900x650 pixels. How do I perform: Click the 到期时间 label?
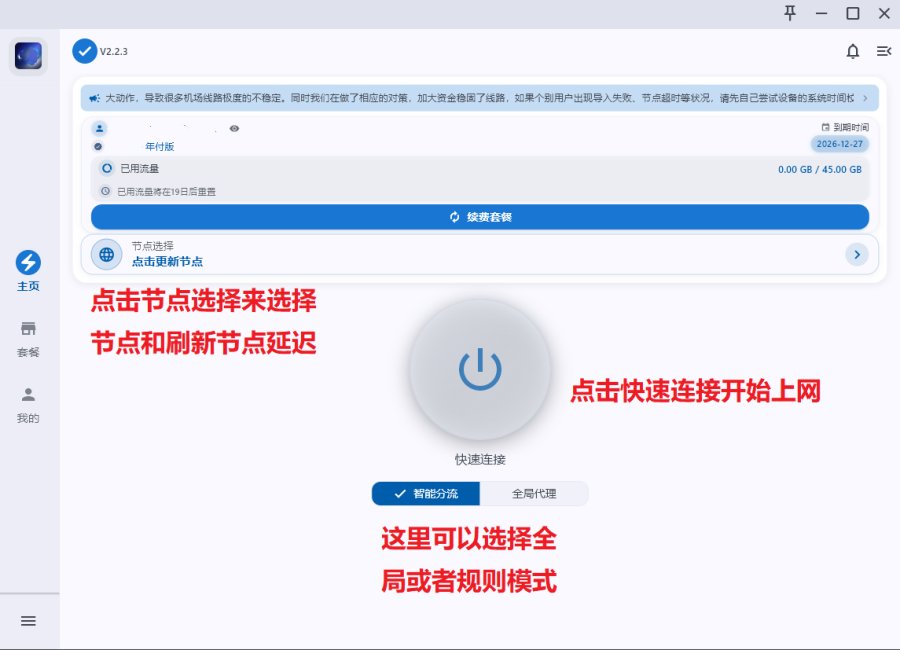click(x=851, y=127)
